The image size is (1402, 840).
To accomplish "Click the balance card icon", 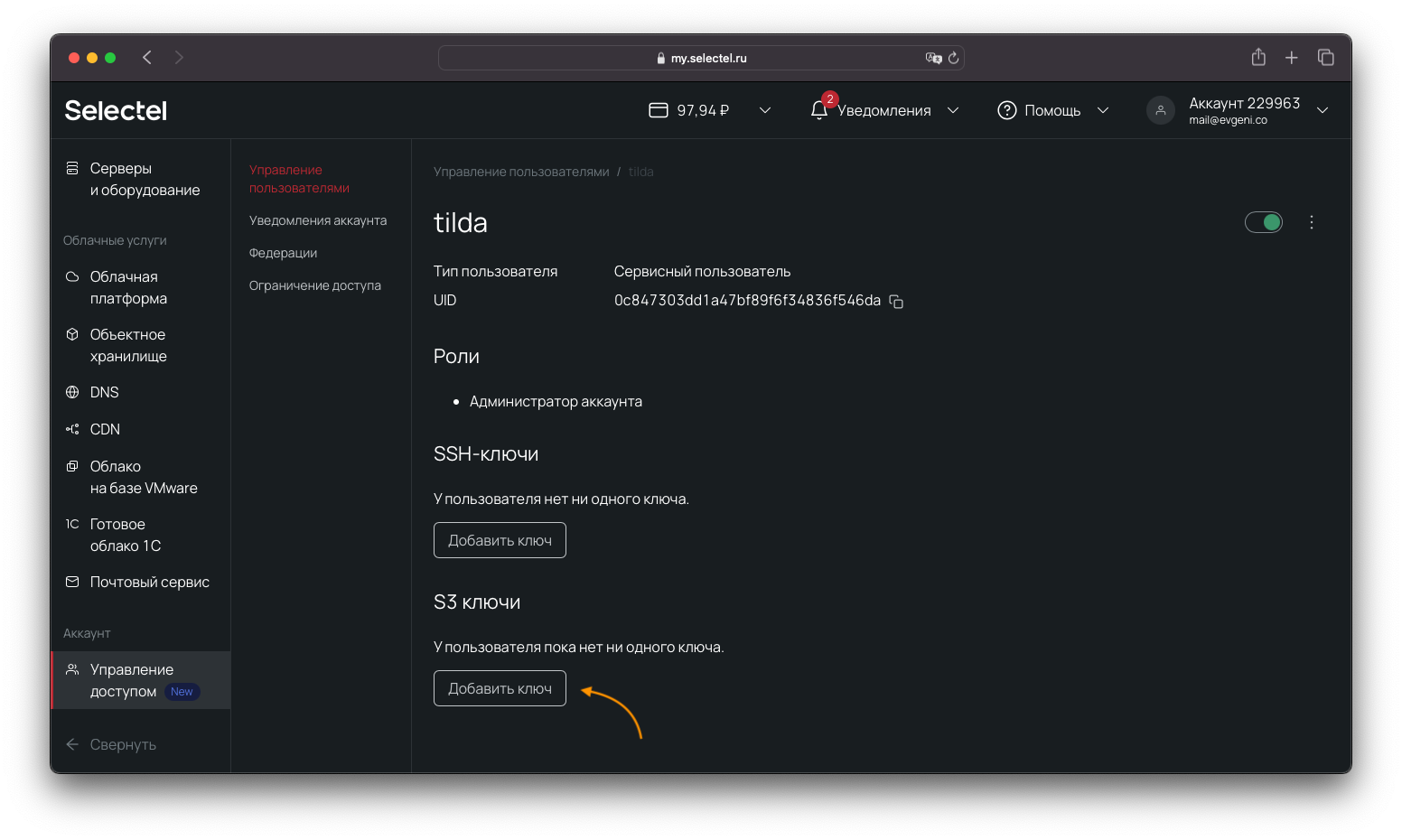I will [x=659, y=110].
